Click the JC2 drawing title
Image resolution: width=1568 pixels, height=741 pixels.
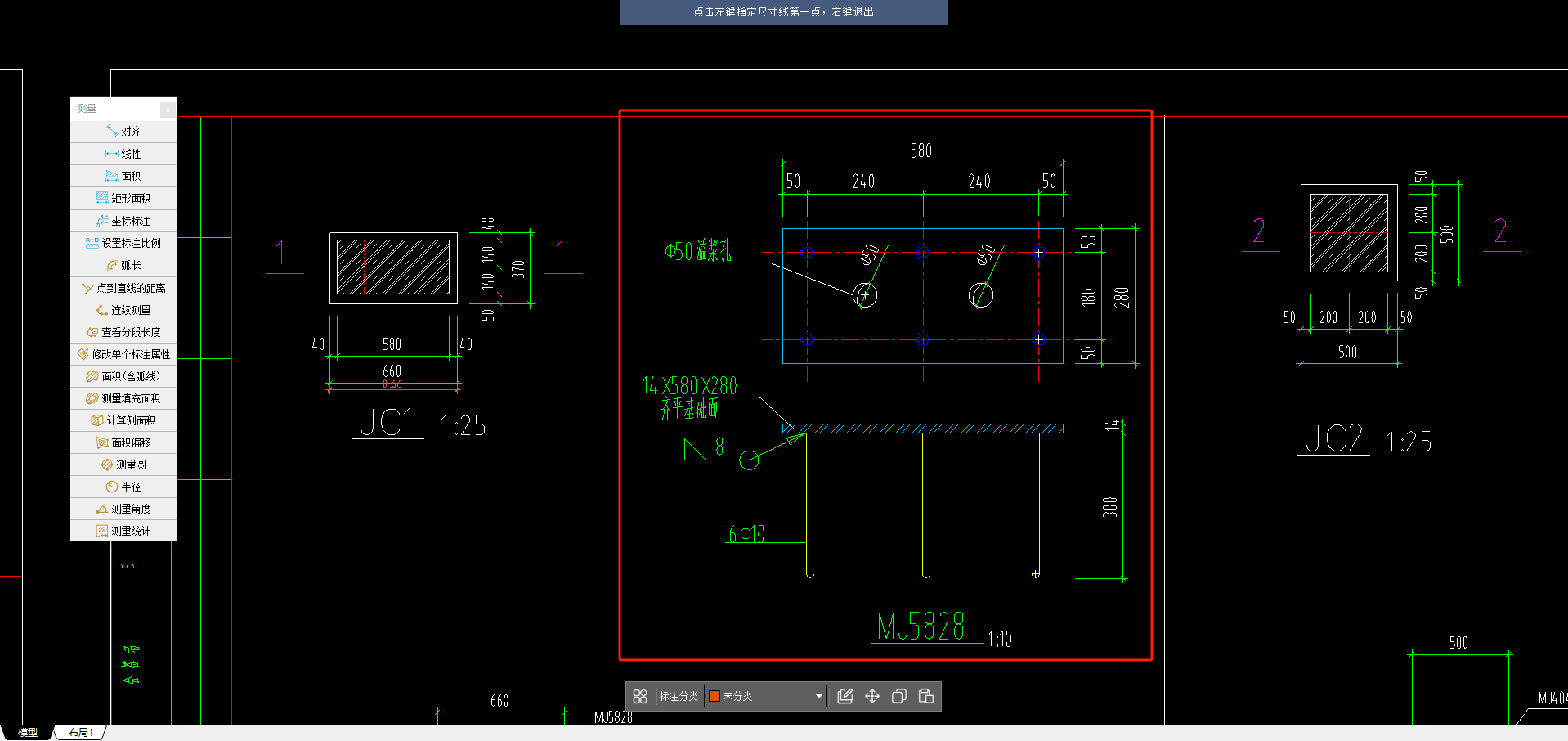pyautogui.click(x=1333, y=439)
